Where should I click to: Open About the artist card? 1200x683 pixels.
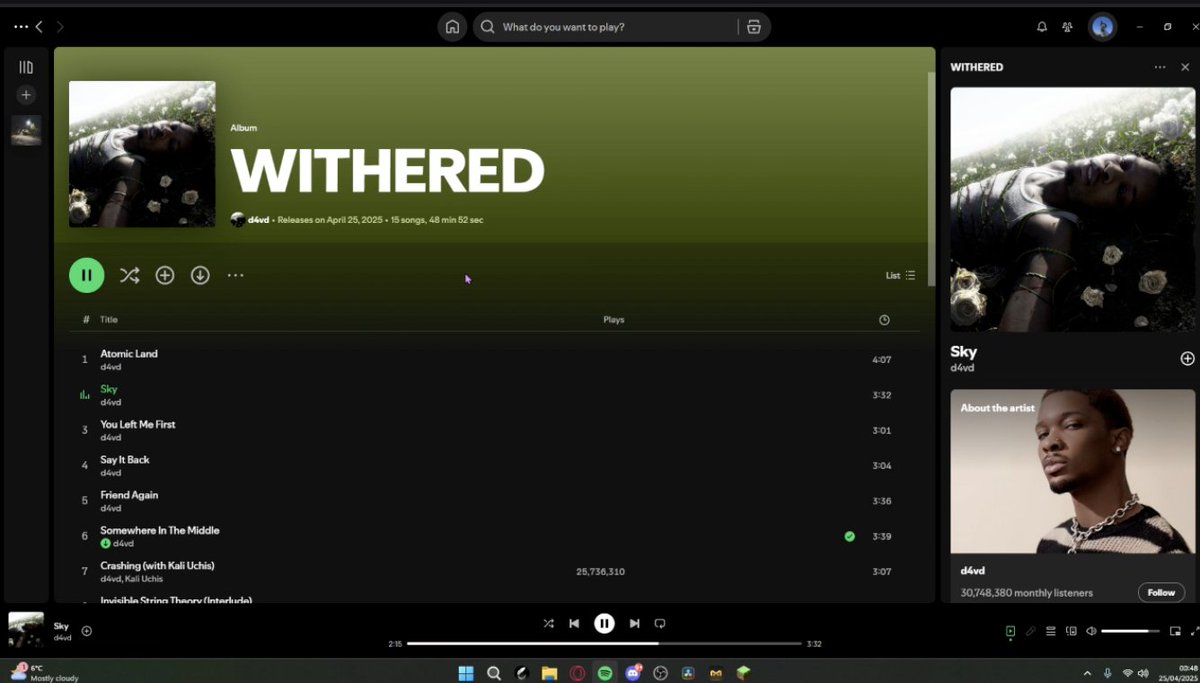[1073, 496]
